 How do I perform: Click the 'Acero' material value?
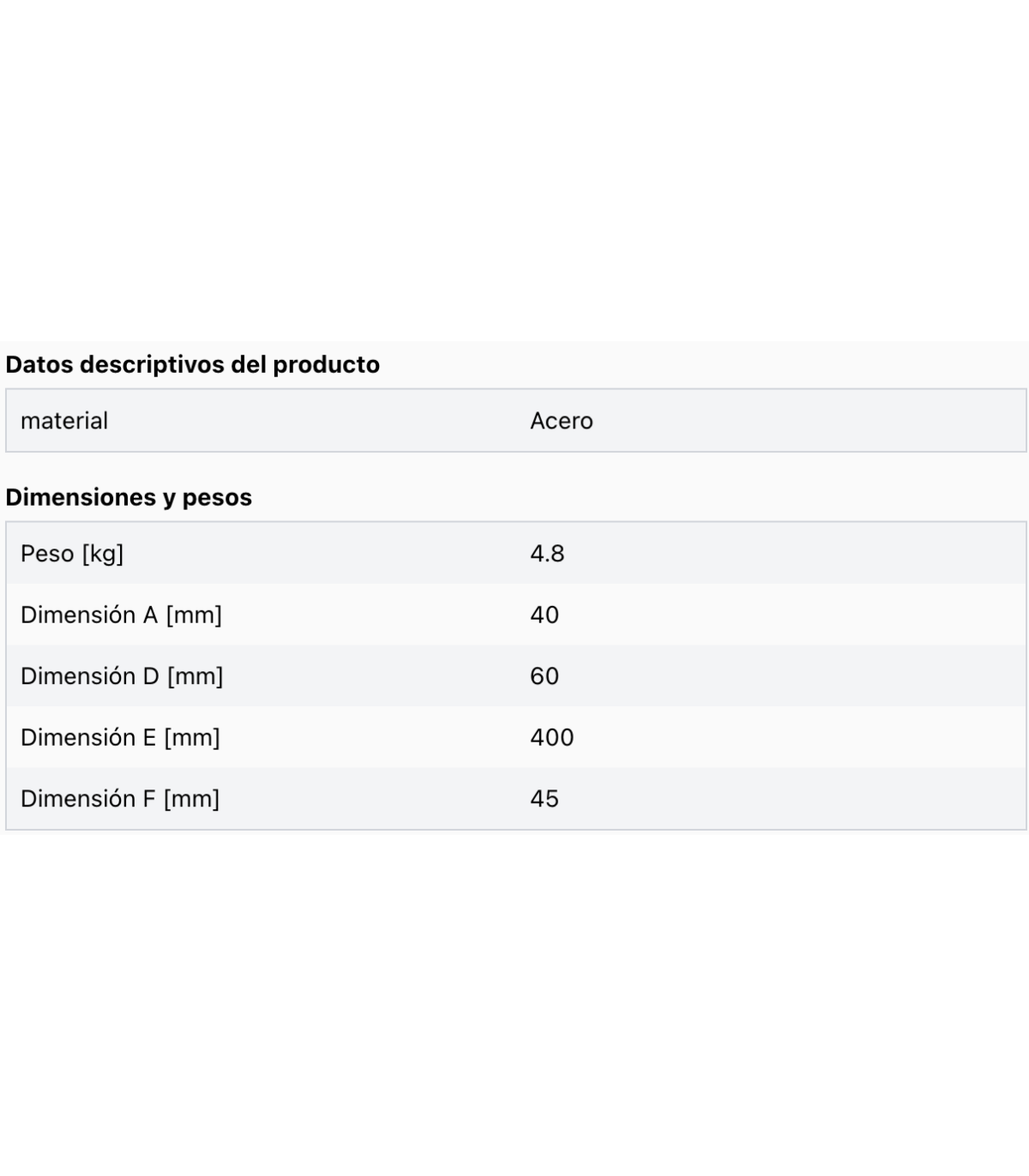pos(562,421)
